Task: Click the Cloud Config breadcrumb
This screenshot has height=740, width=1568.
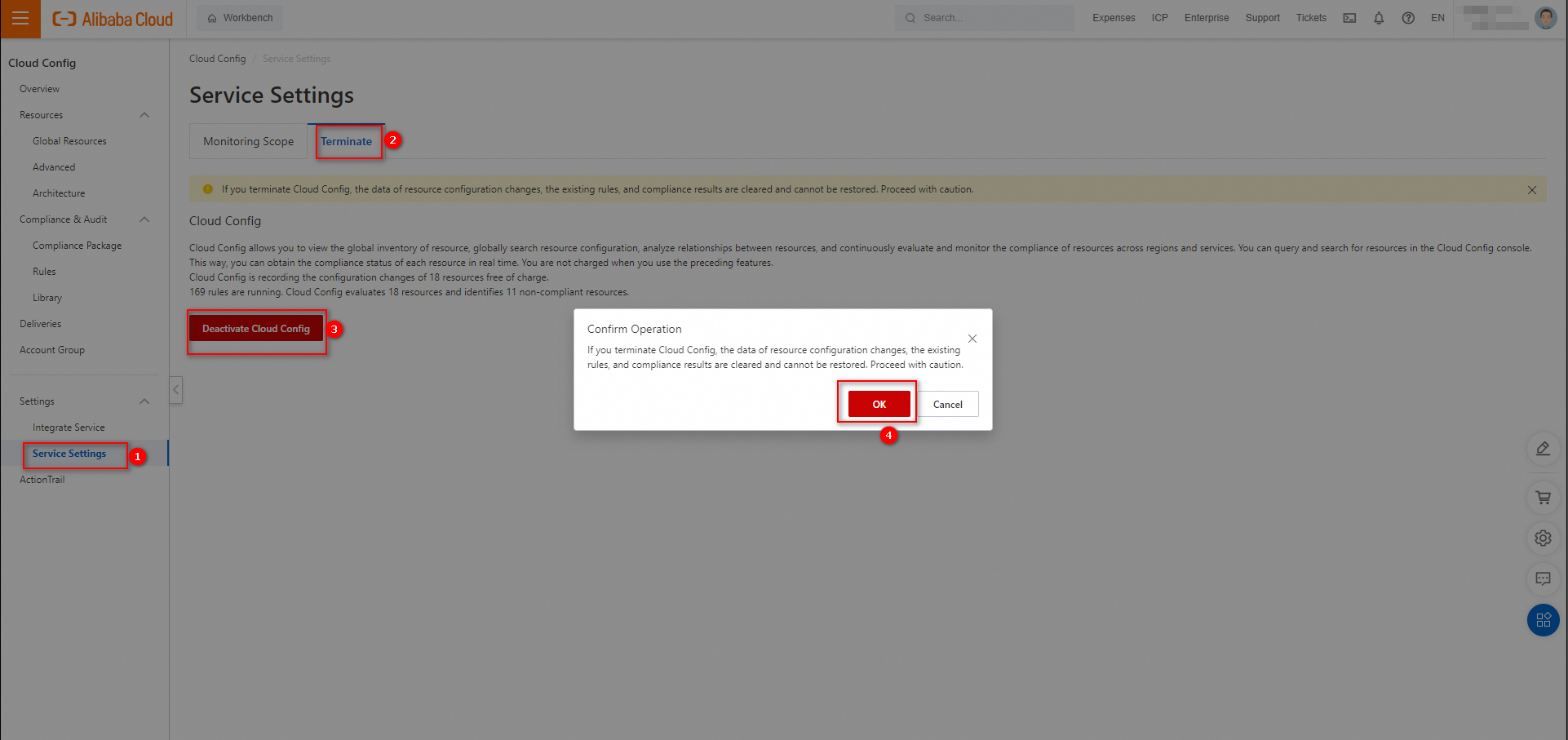Action: (x=217, y=59)
